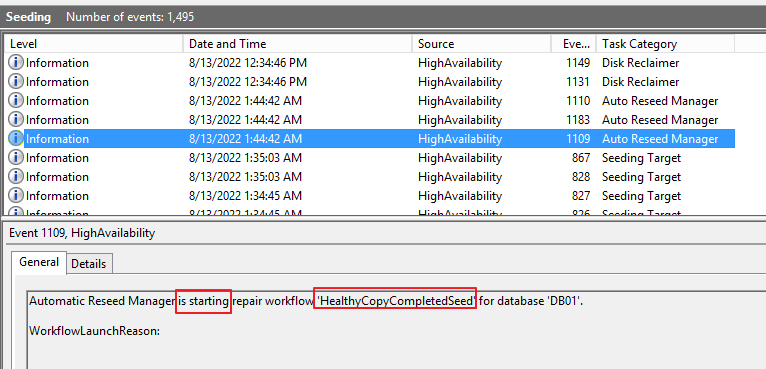Click Number of events: 1,495 label
Image resolution: width=766 pixels, height=369 pixels.
130,17
